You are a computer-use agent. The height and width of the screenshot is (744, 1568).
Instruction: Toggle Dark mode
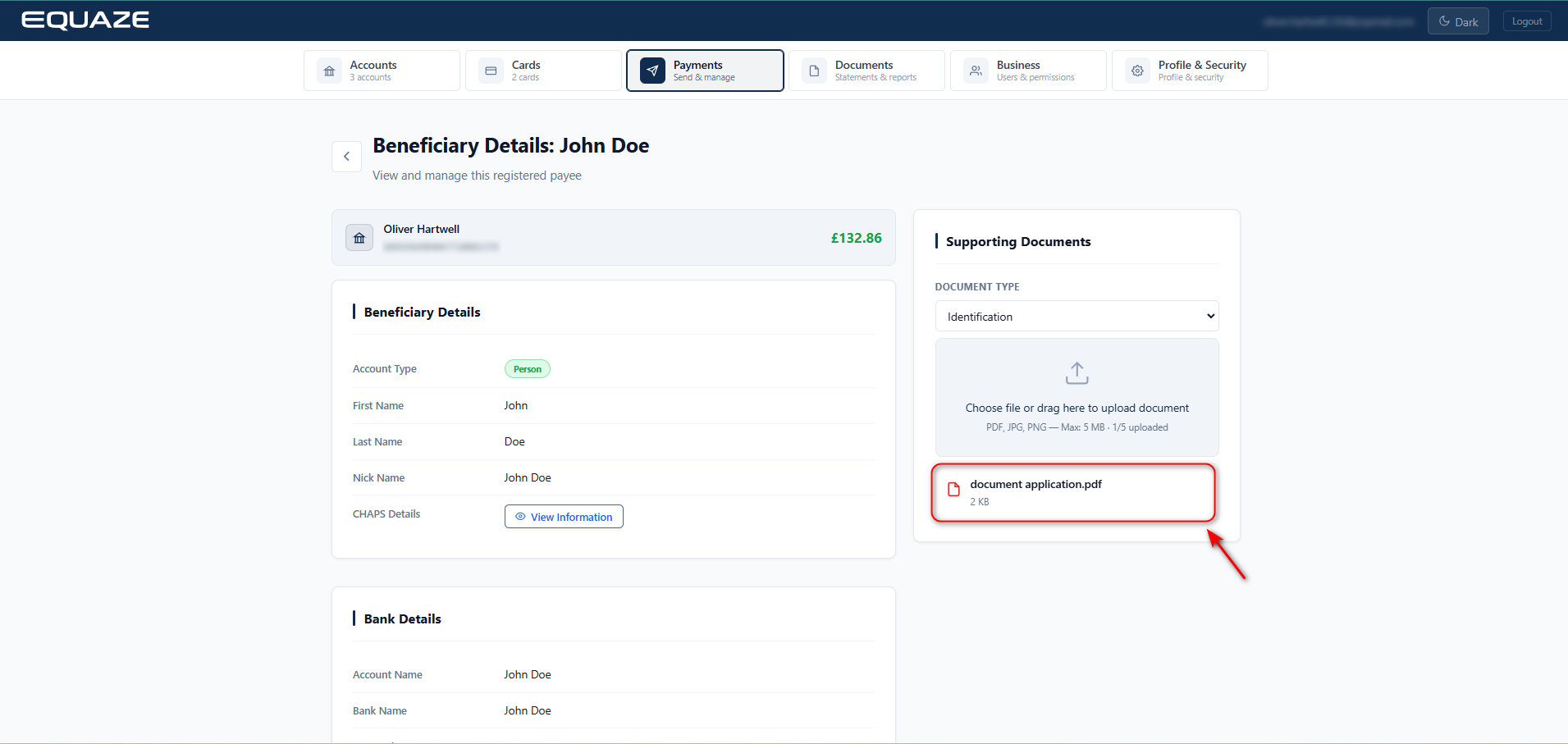(x=1458, y=21)
